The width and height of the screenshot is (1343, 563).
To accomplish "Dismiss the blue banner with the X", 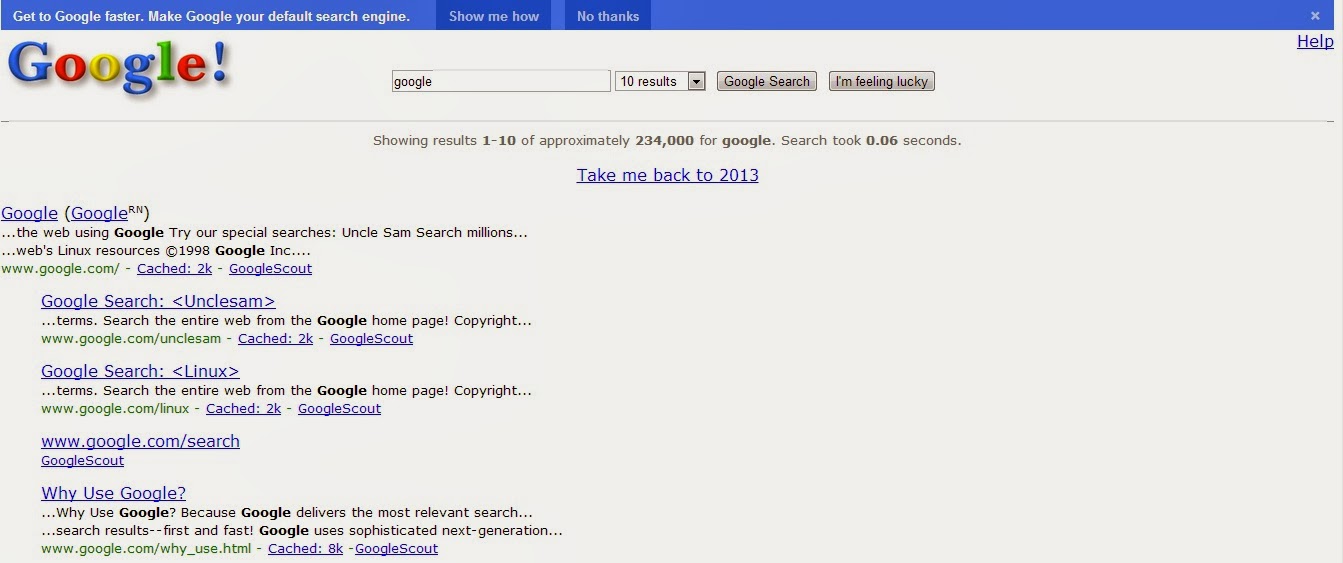I will tap(1315, 16).
